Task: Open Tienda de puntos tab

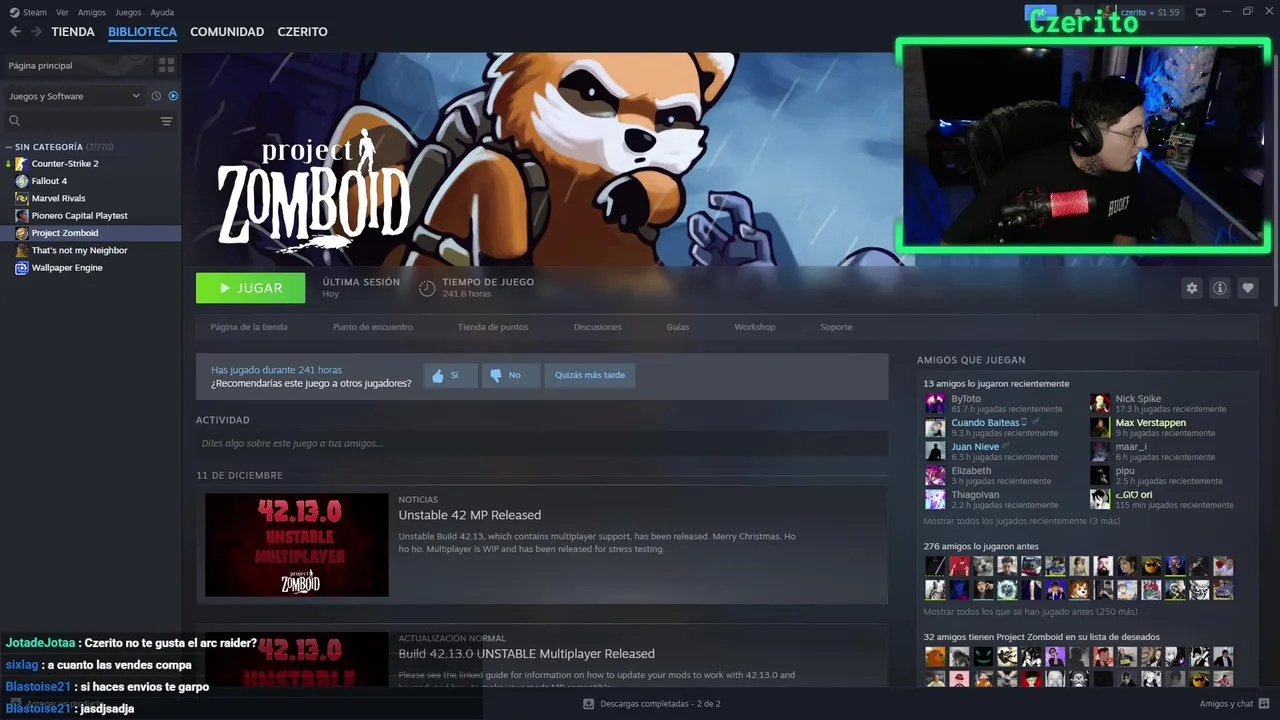Action: (493, 327)
